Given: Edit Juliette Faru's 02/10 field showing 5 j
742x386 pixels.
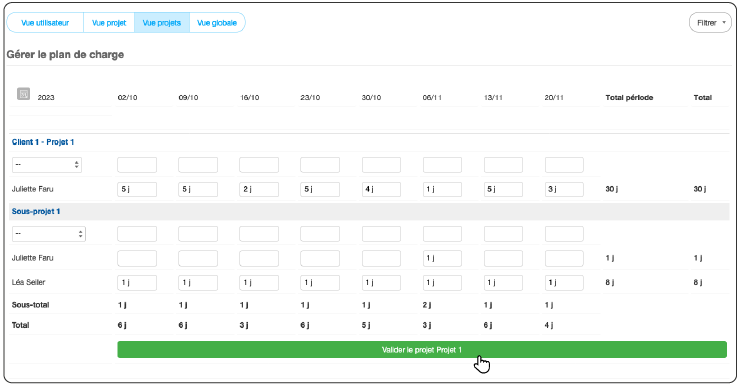Looking at the screenshot, I should 137,189.
